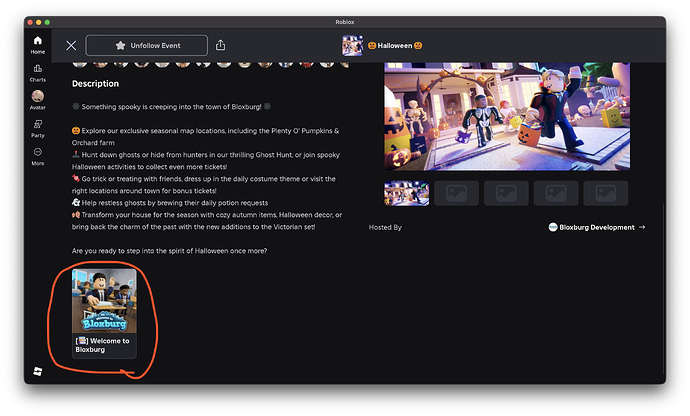Open the More menu in sidebar

click(x=37, y=156)
